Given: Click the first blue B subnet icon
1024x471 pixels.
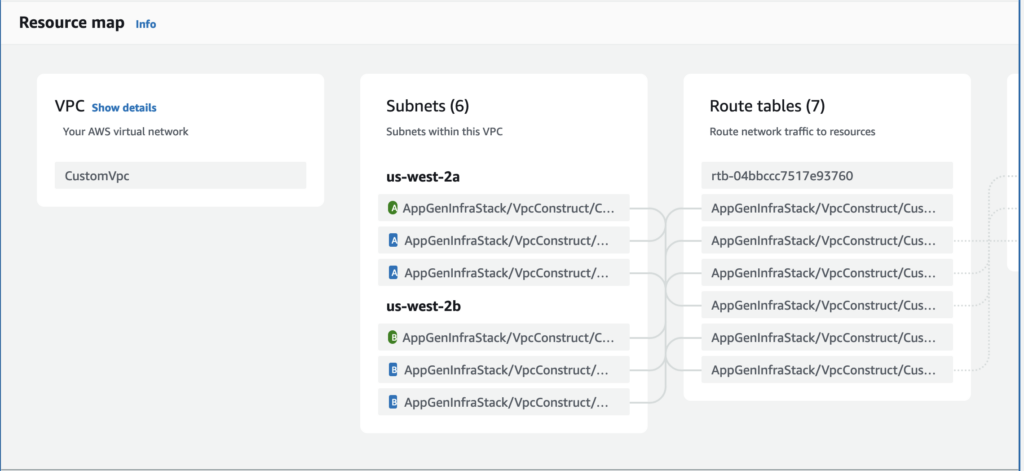Looking at the screenshot, I should (393, 370).
